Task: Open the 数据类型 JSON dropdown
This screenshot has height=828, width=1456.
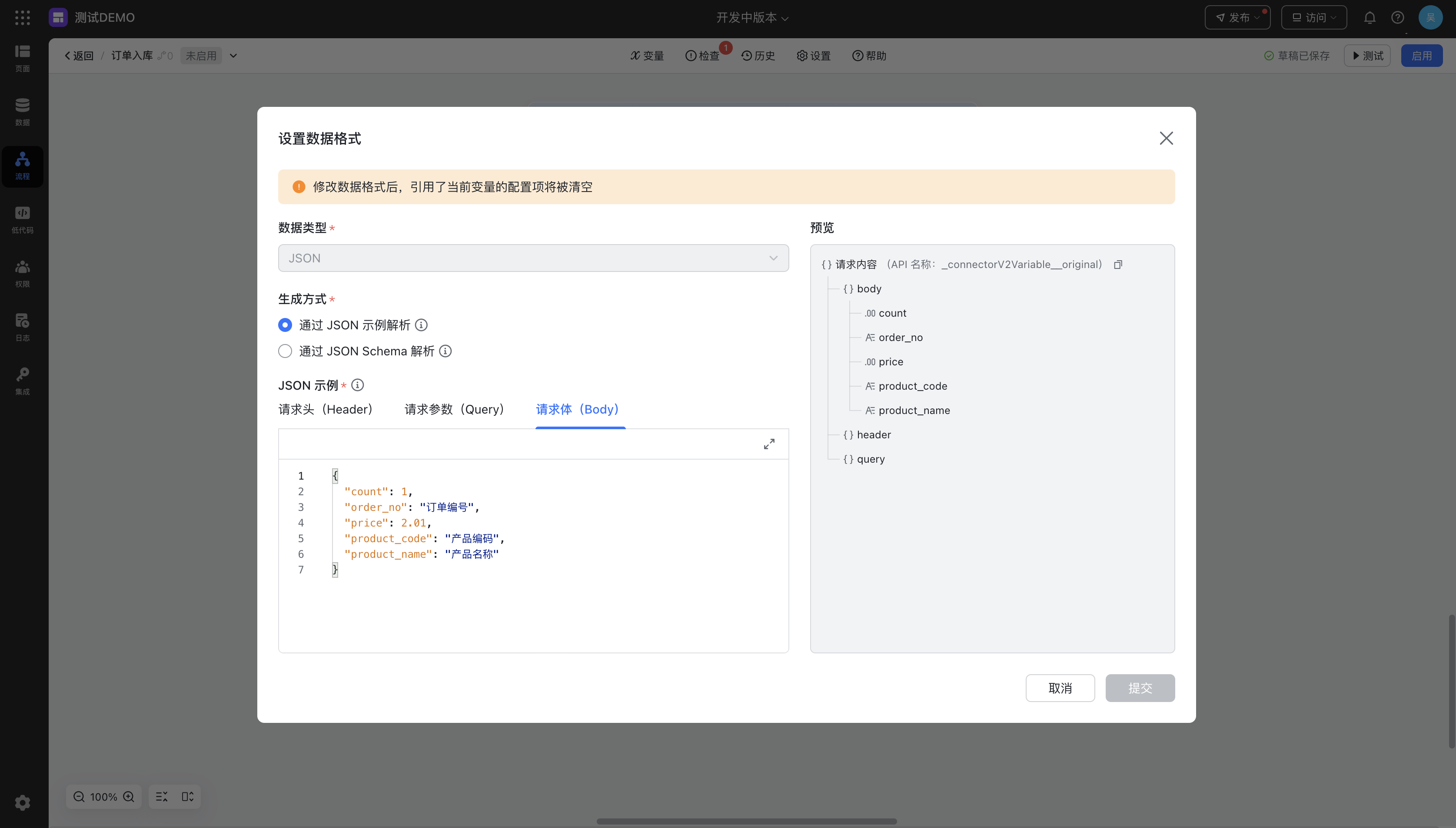Action: click(533, 258)
